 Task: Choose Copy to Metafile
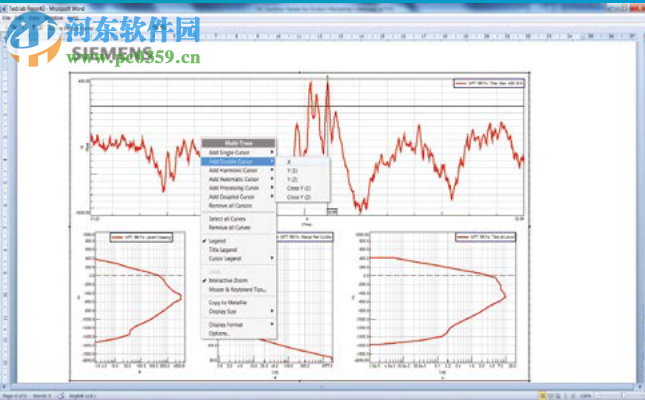(238, 302)
